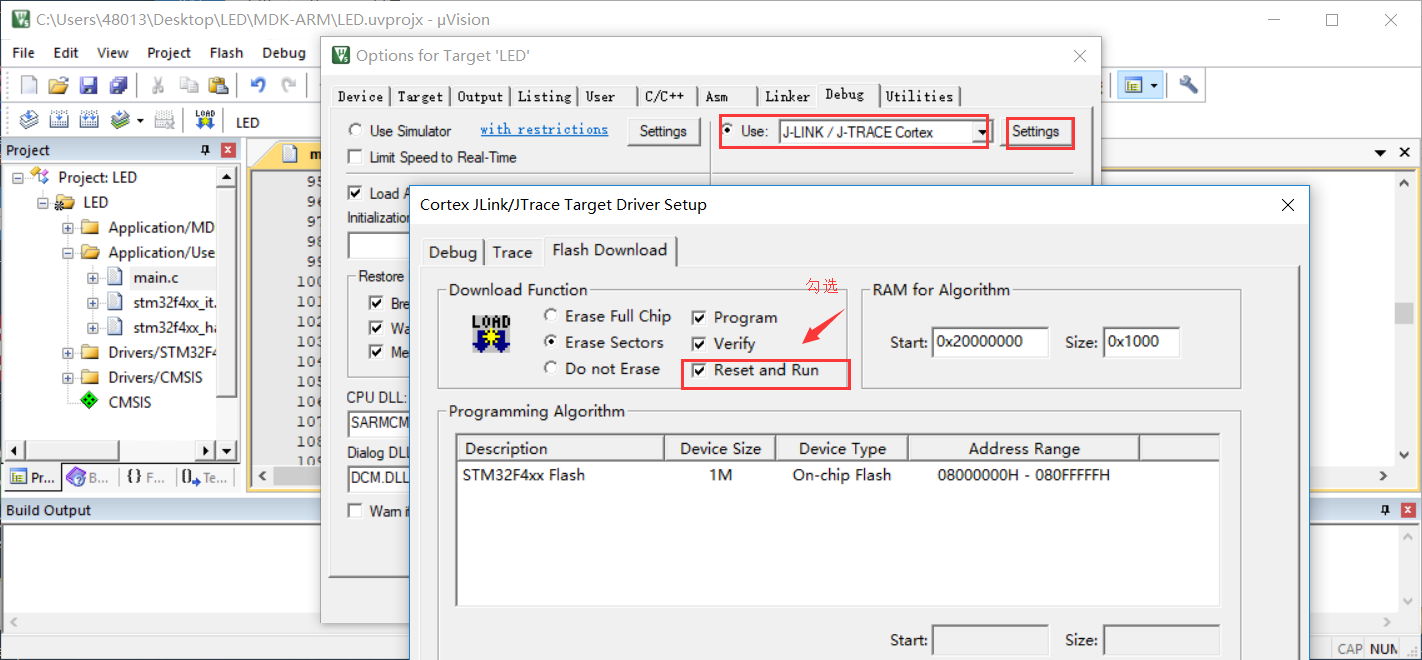
Task: Select the Use debugger radio button
Action: pyautogui.click(x=727, y=131)
